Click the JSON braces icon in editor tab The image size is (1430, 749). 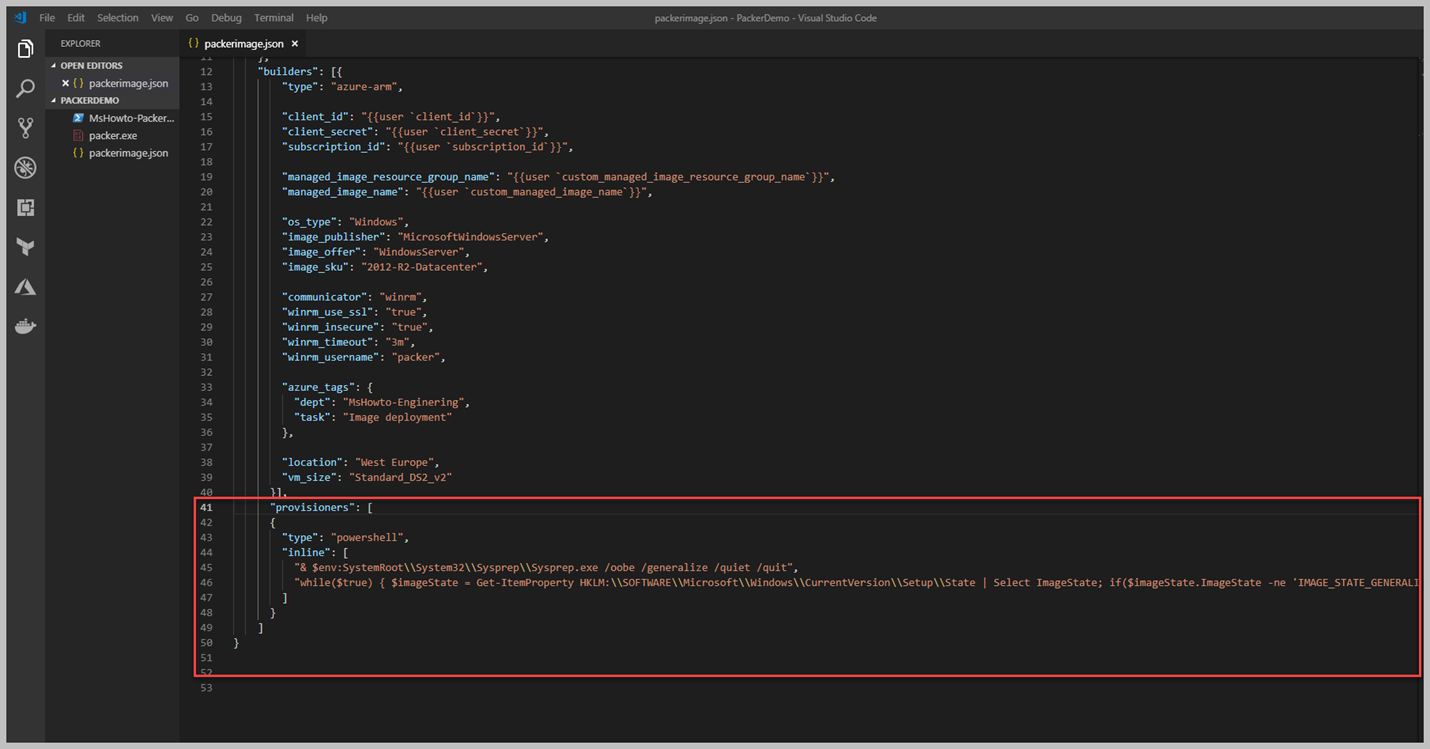point(194,44)
